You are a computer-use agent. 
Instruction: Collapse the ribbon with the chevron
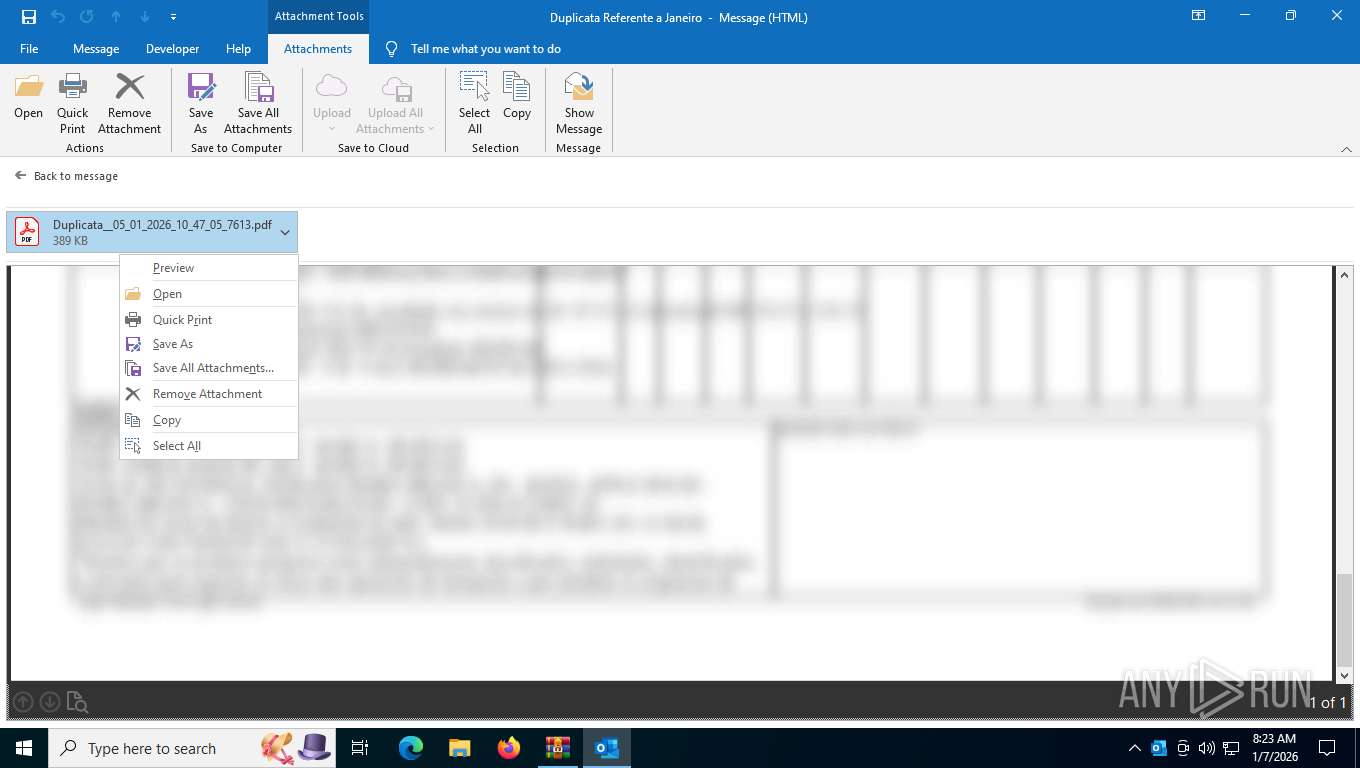(x=1345, y=149)
